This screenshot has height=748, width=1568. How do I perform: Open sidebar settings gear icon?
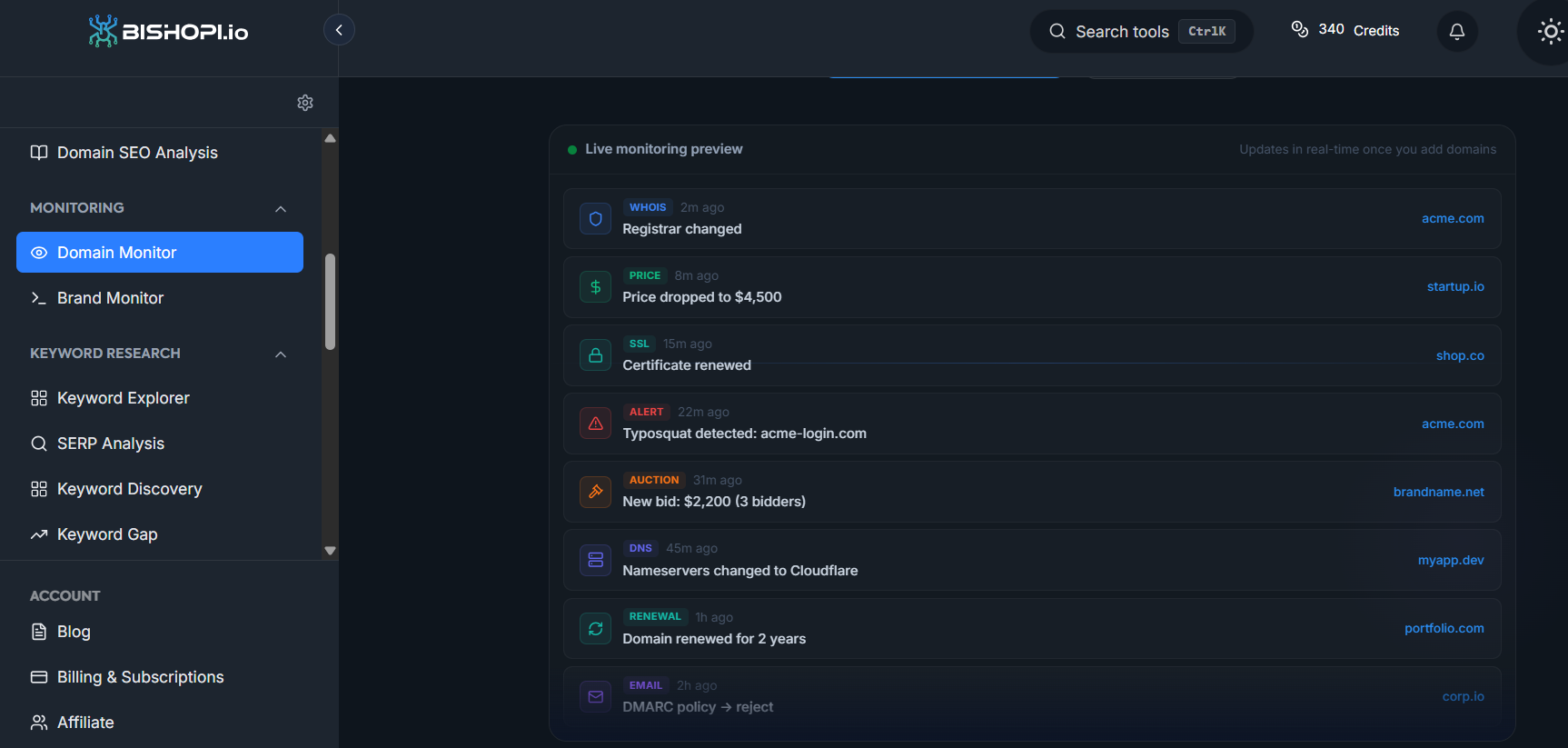305,103
